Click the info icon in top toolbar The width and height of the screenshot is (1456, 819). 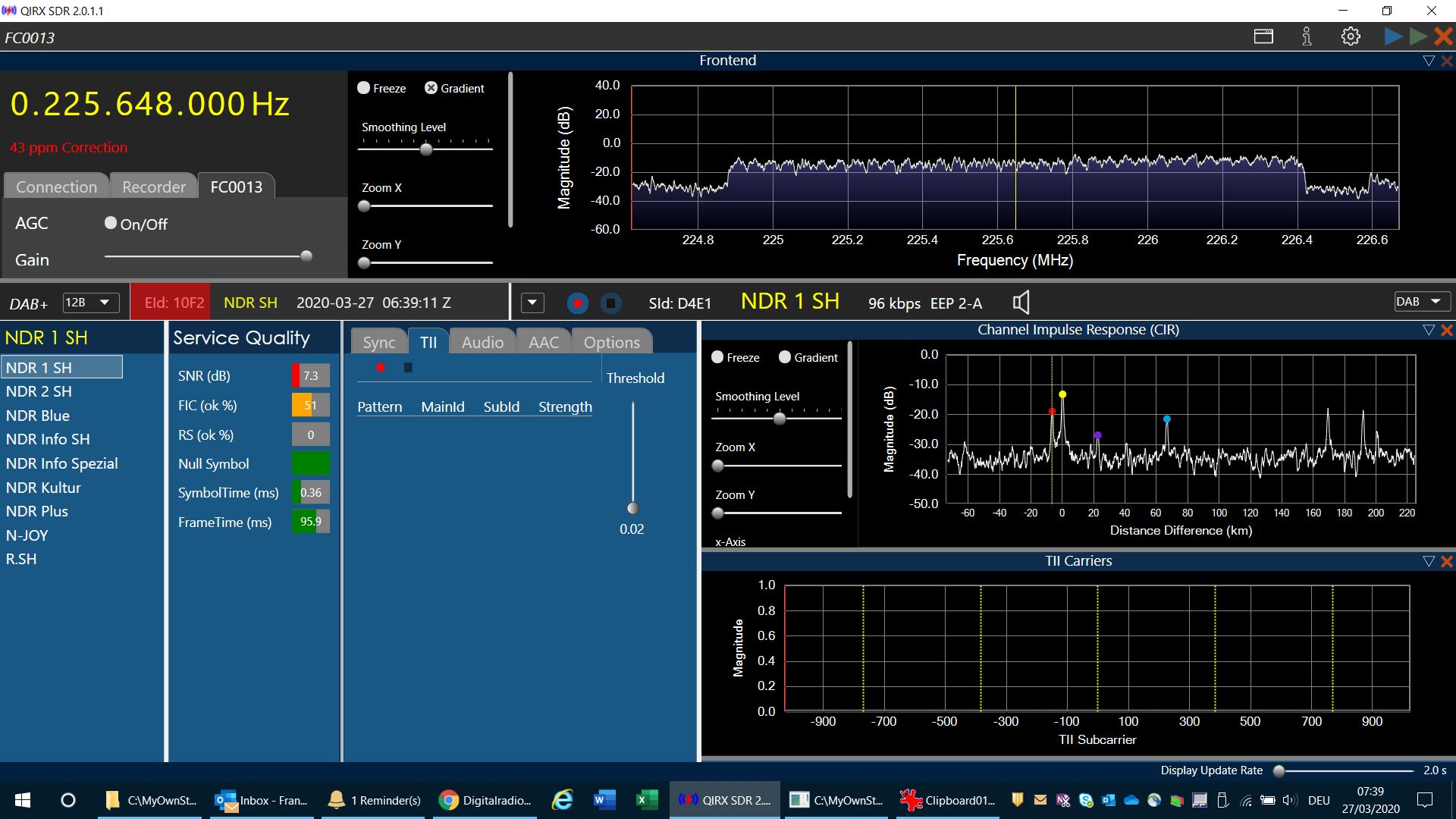pos(1307,36)
